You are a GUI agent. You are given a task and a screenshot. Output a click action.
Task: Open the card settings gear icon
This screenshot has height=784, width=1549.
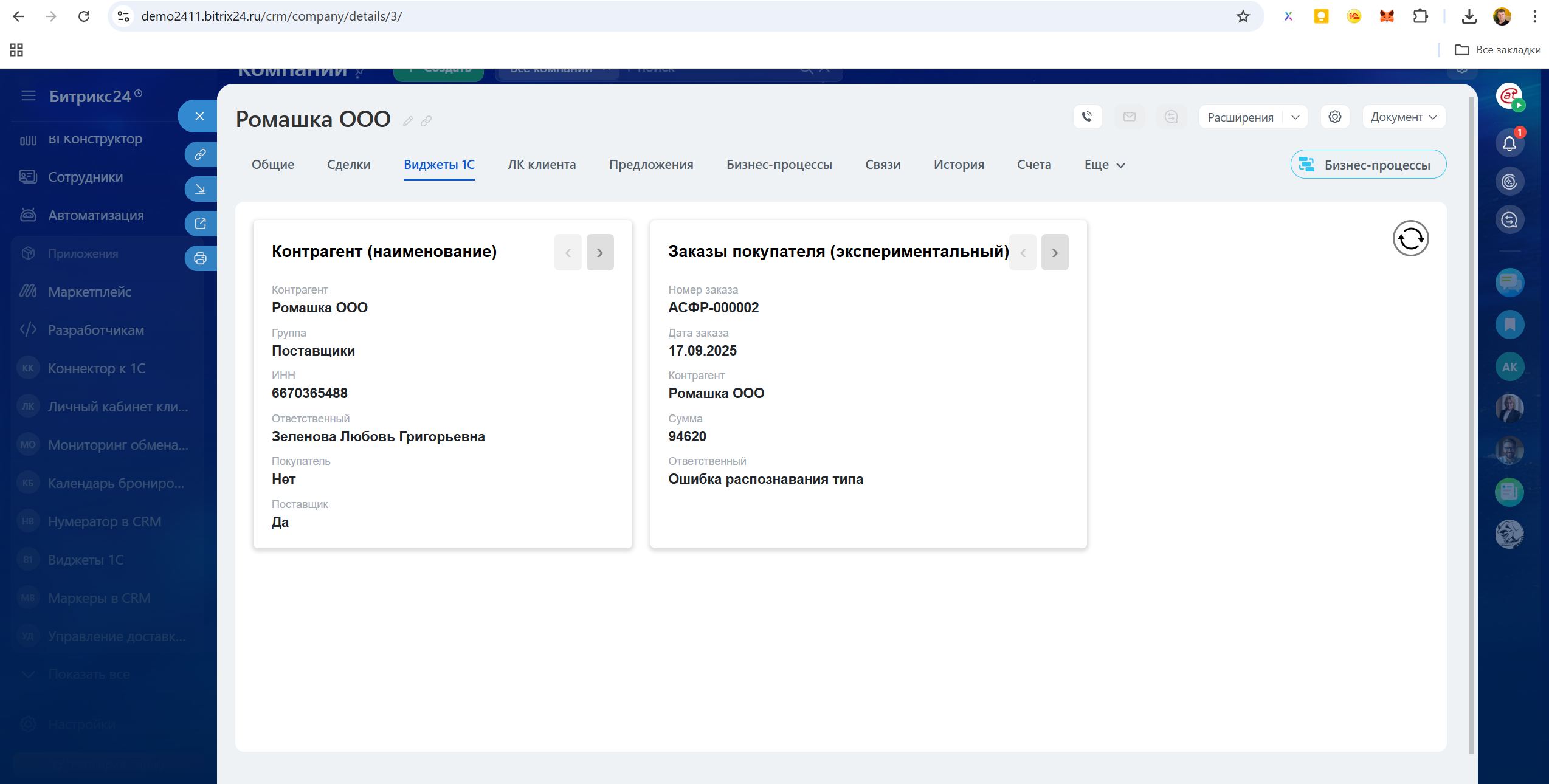(1334, 117)
